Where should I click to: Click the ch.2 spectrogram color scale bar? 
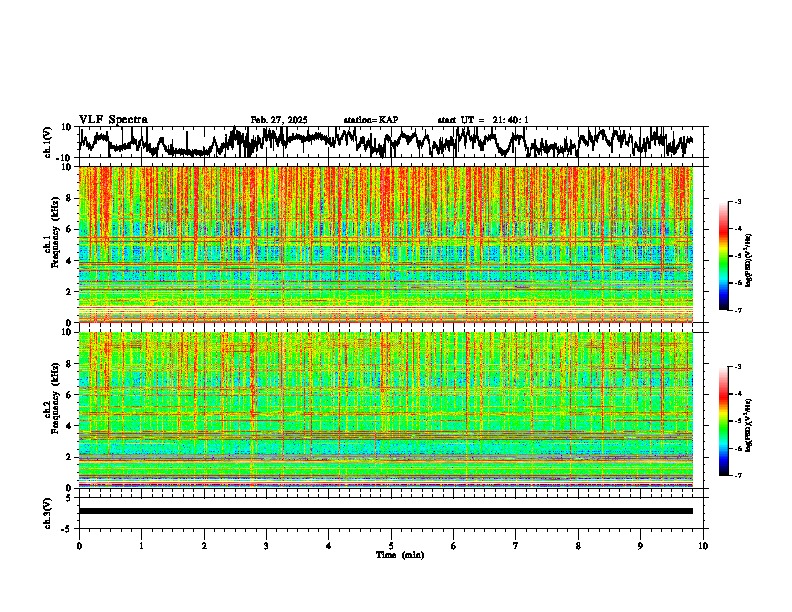[723, 421]
